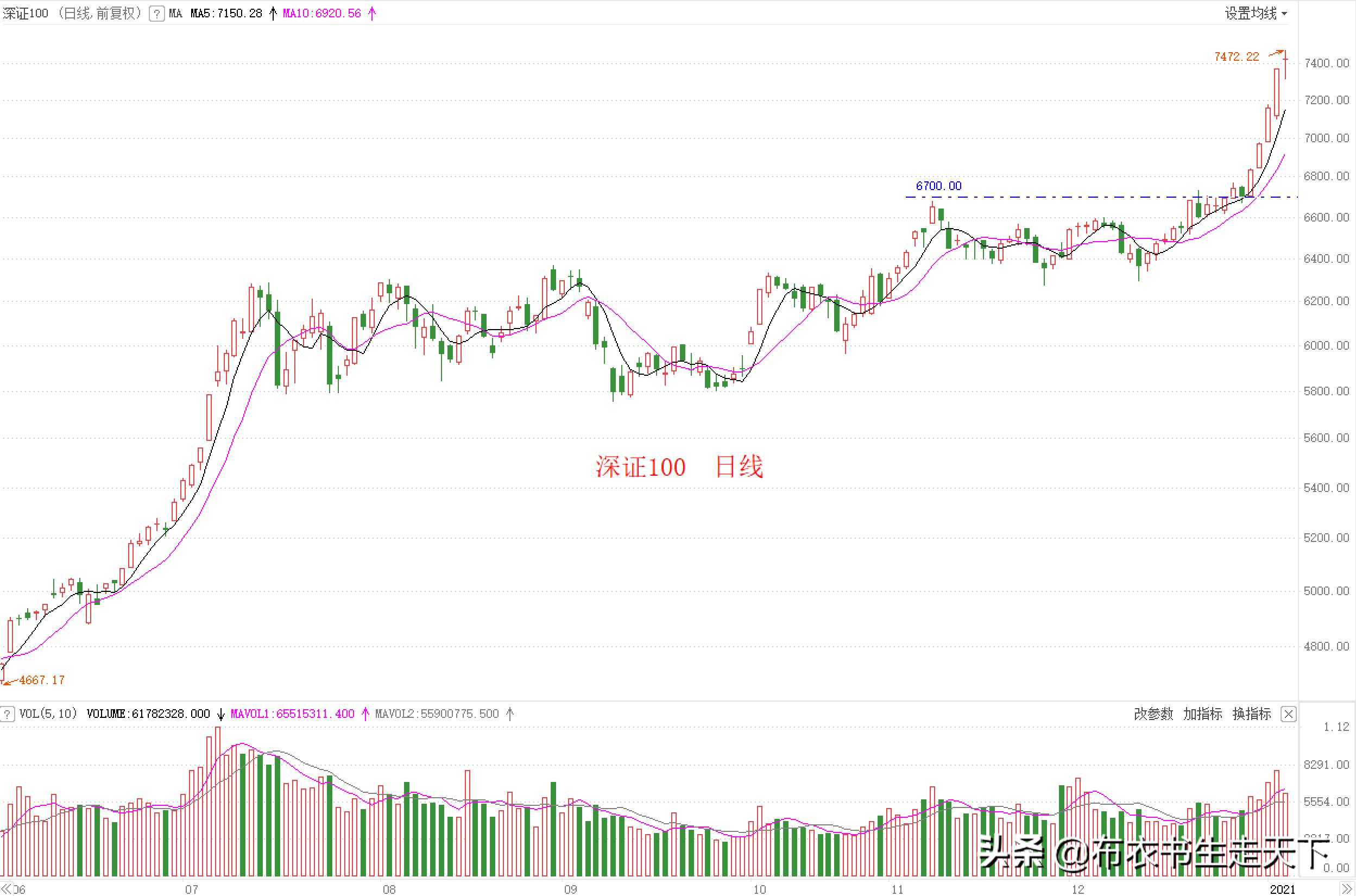Viewport: 1356px width, 896px height.
Task: Click the 7472.22 high price marker
Action: tap(1237, 56)
